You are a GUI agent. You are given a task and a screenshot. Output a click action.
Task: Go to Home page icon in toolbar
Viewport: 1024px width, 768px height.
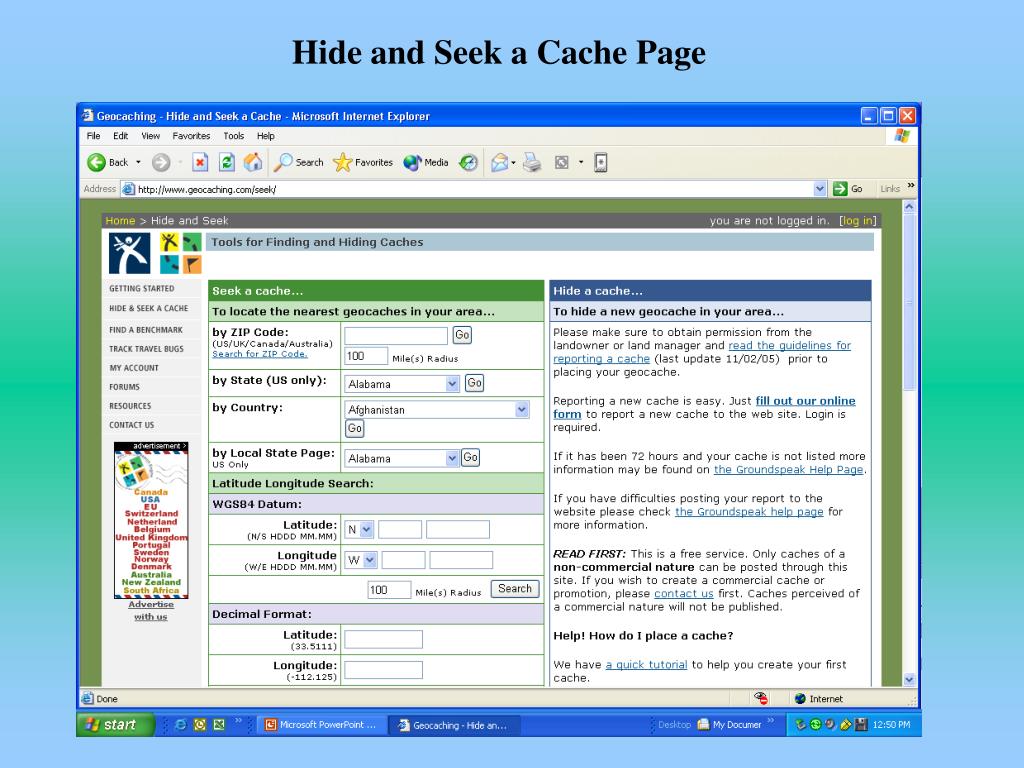pos(253,162)
